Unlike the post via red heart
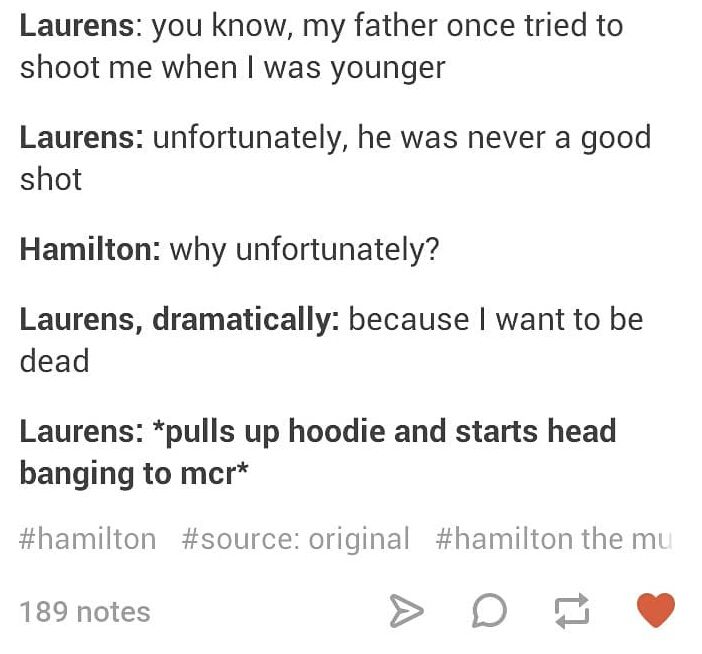Screen dimensions: 702x654 (656, 610)
